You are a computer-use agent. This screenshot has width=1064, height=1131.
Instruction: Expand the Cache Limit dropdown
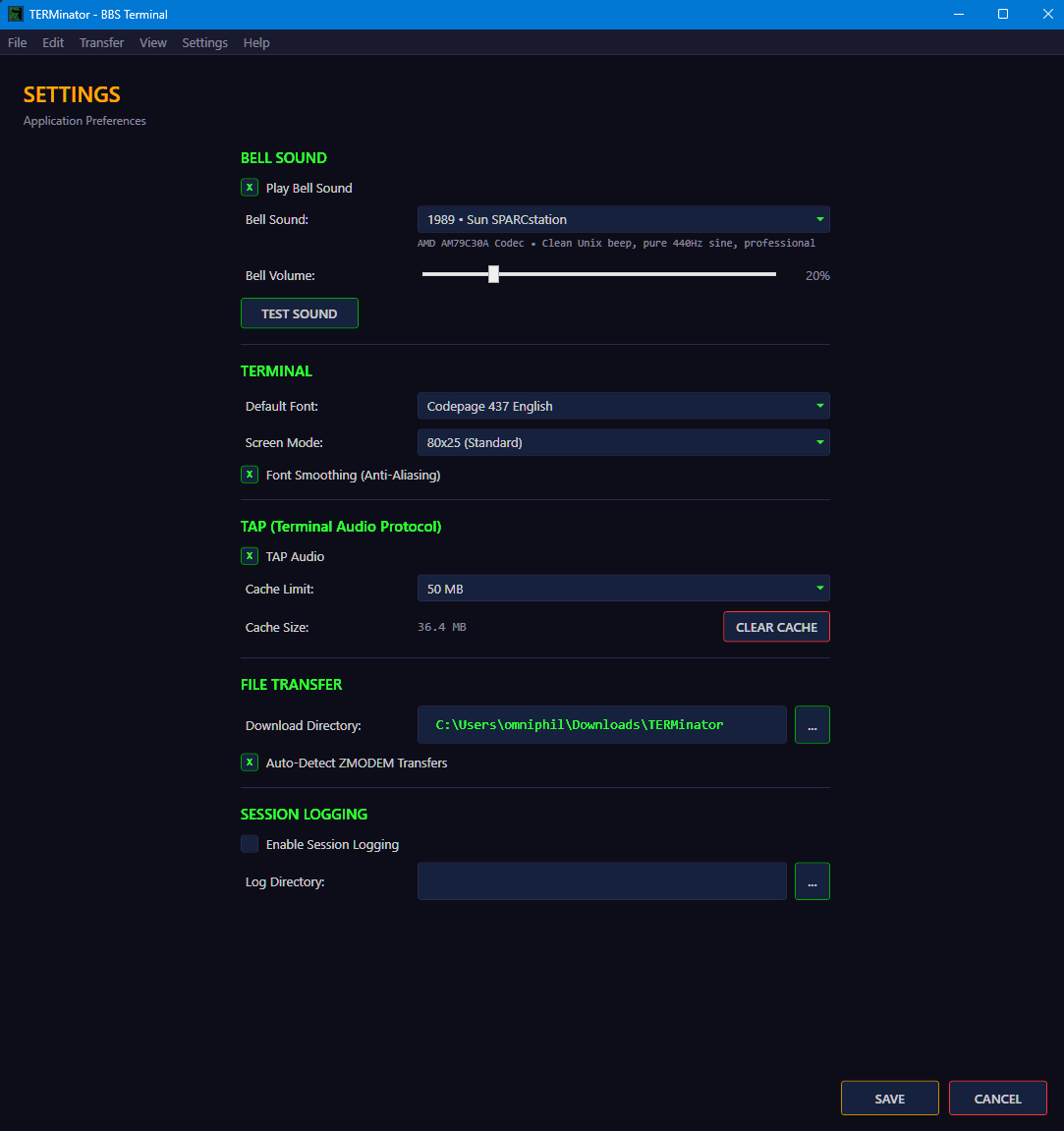point(623,588)
